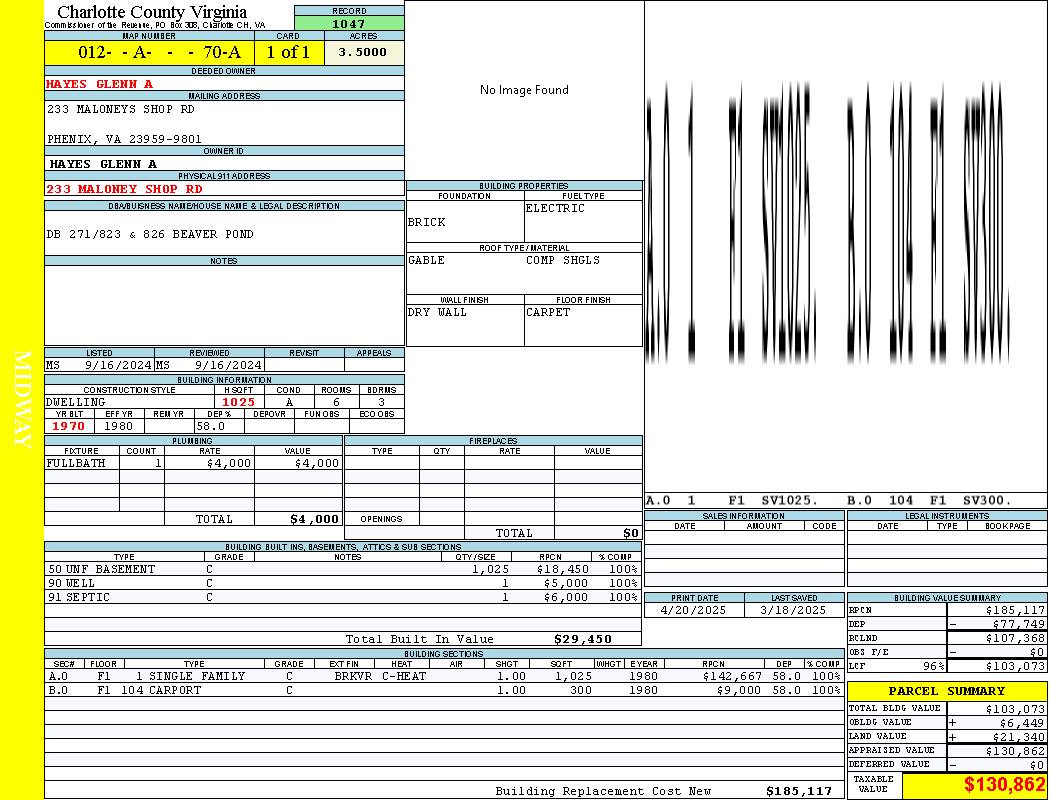
Task: Click record number 1047
Action: pyautogui.click(x=349, y=23)
